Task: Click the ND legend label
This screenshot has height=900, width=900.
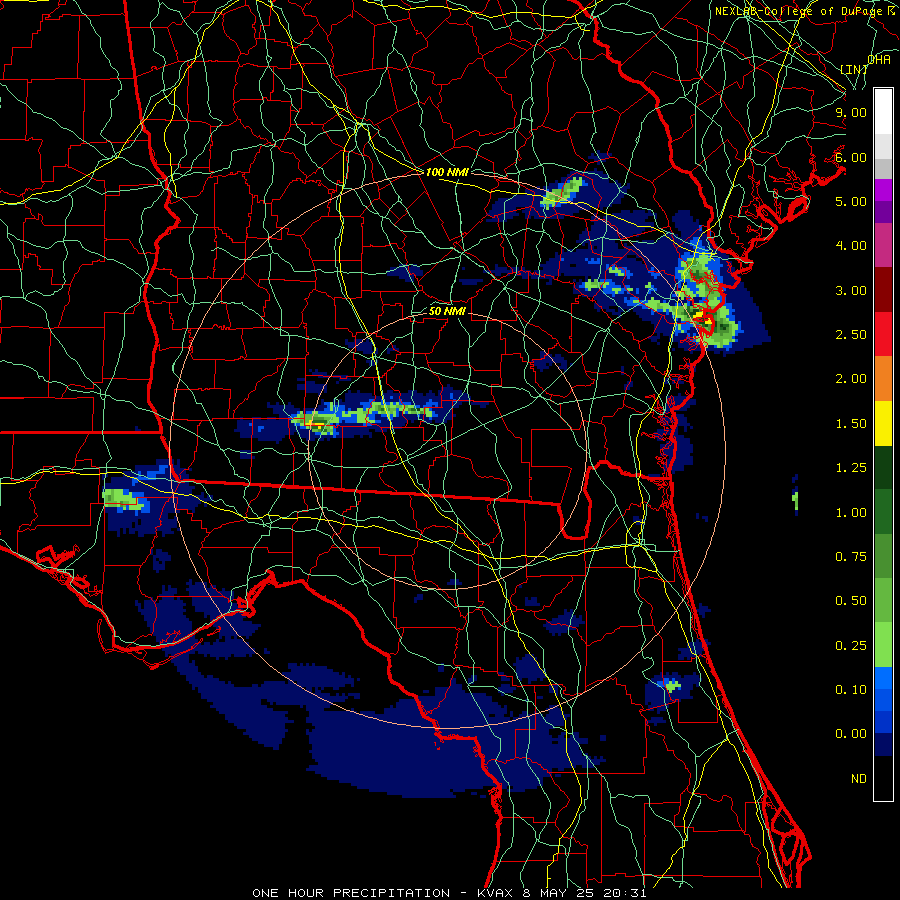Action: 859,779
